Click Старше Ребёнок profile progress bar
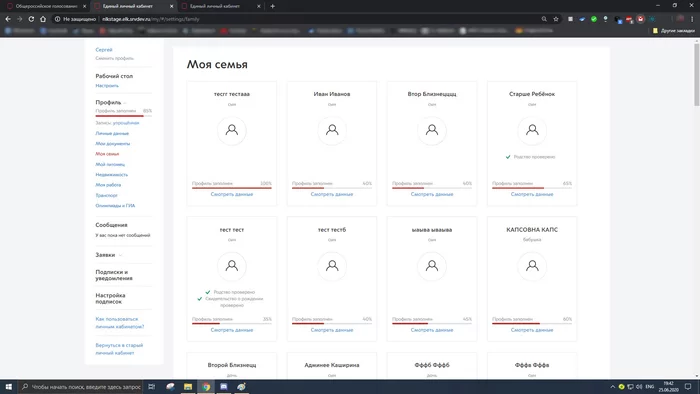700x394 pixels. click(532, 188)
